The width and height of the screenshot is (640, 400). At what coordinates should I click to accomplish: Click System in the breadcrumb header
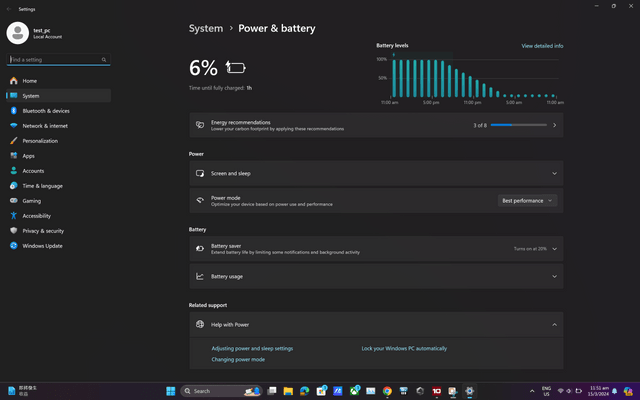point(206,29)
